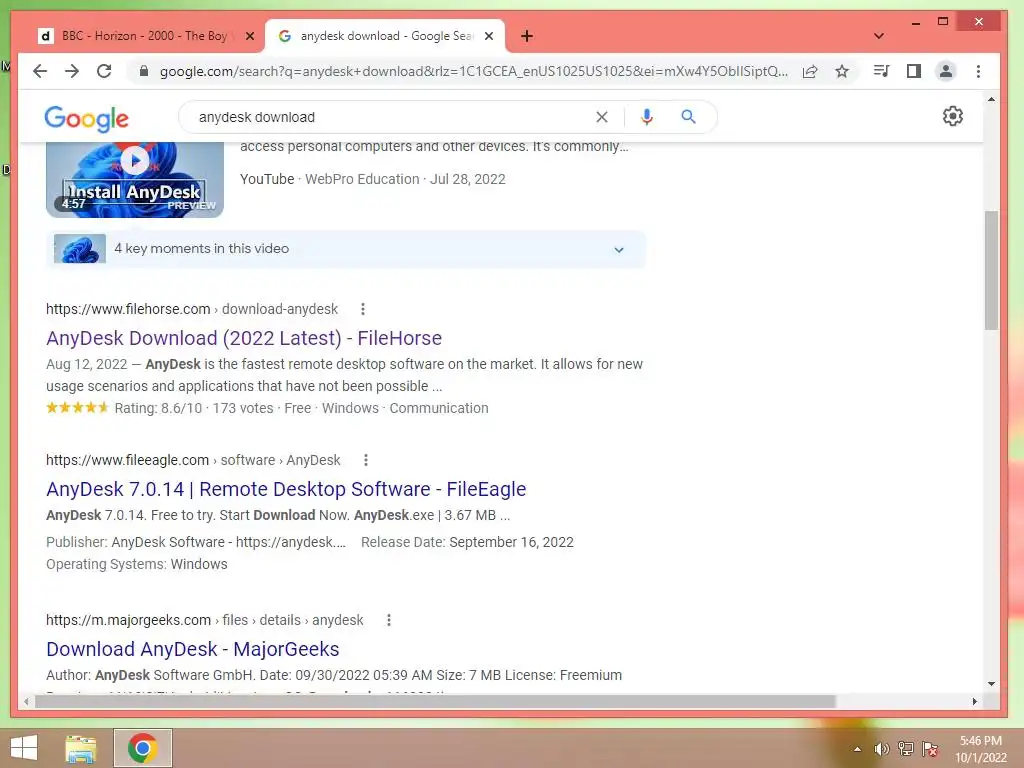This screenshot has width=1024, height=768.
Task: Open the network icon in tray
Action: 905,749
